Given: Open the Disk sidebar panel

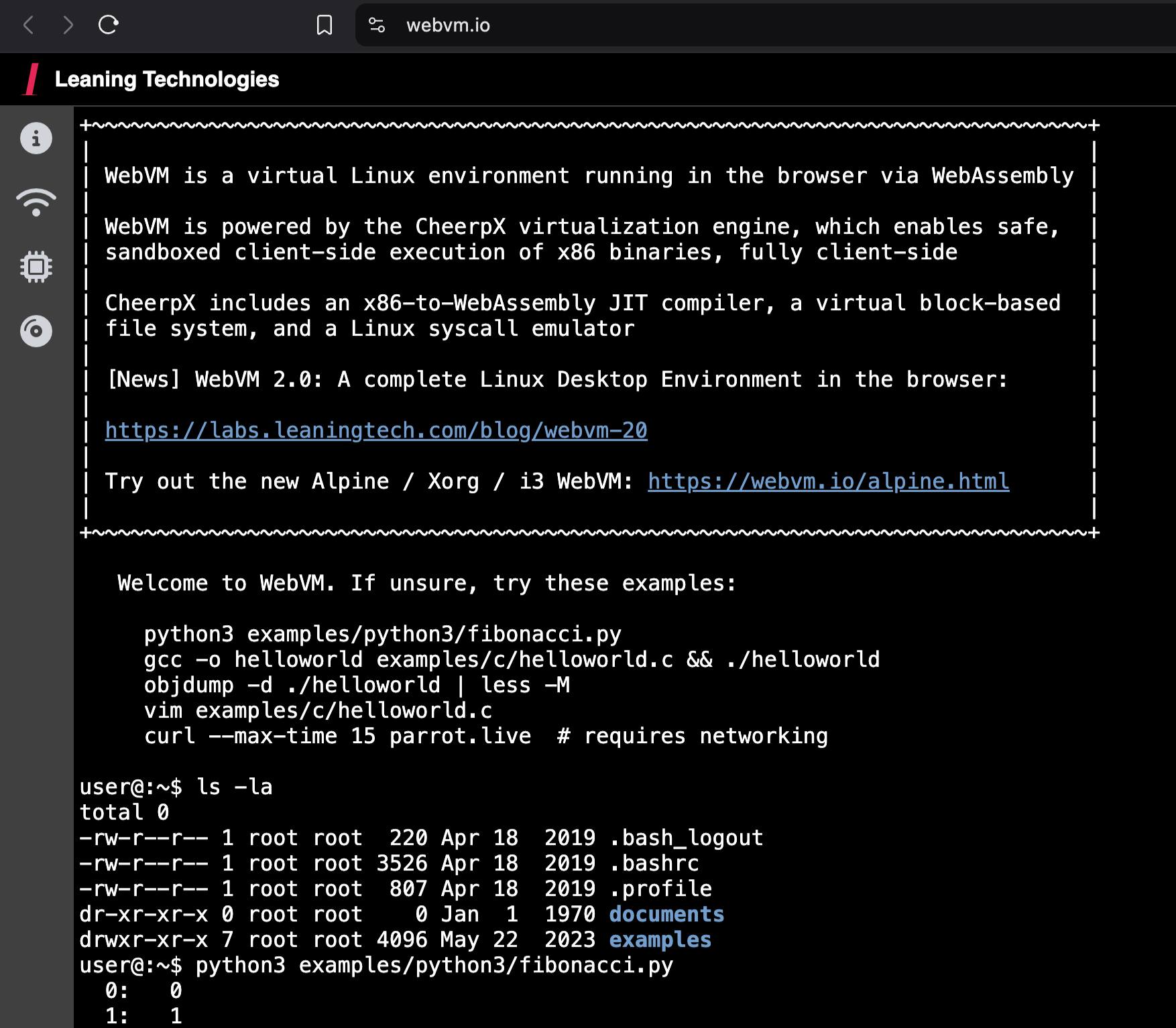Looking at the screenshot, I should pos(36,330).
